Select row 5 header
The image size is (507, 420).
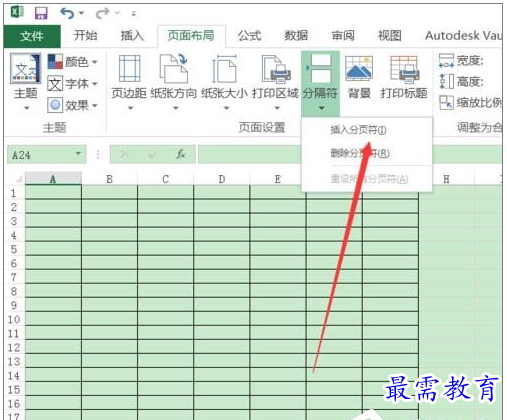(x=14, y=249)
